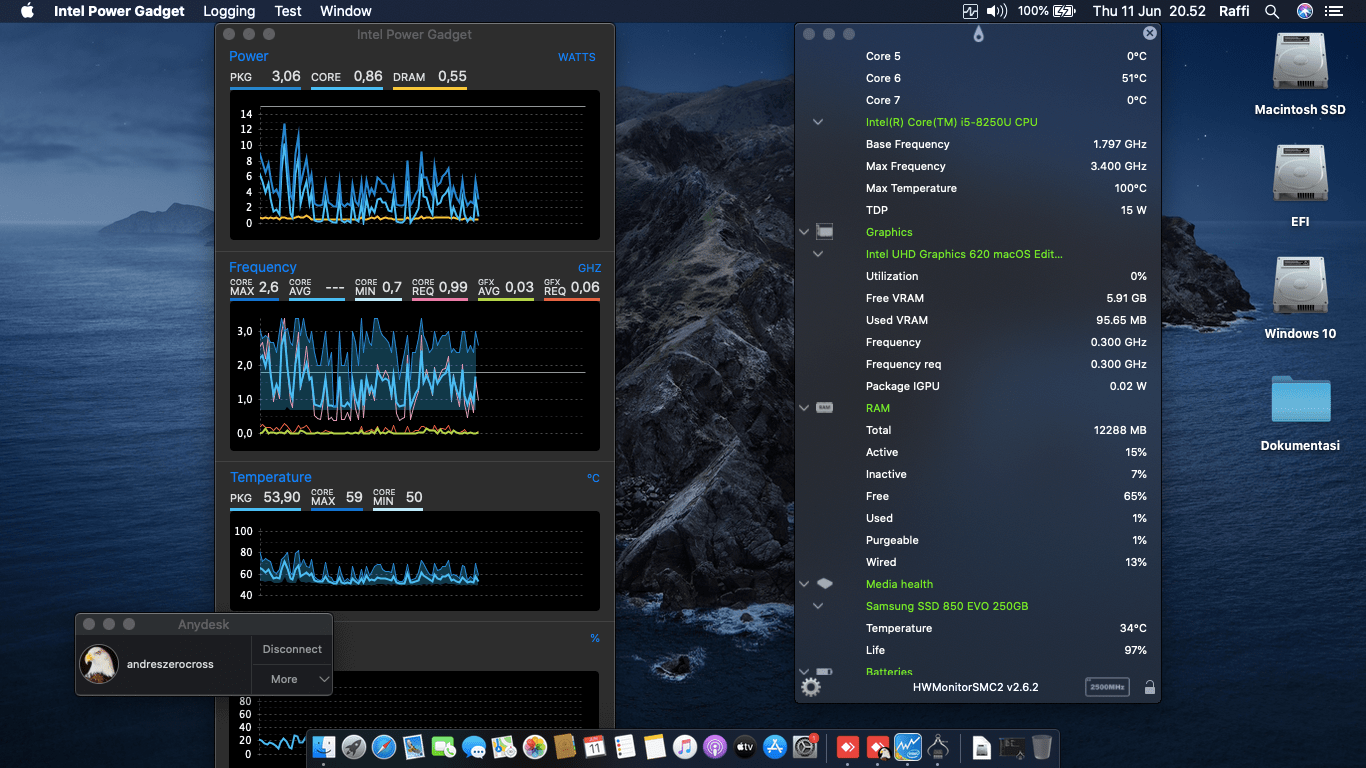This screenshot has height=768, width=1366.
Task: Open Spotlight search in menu bar
Action: [1272, 11]
